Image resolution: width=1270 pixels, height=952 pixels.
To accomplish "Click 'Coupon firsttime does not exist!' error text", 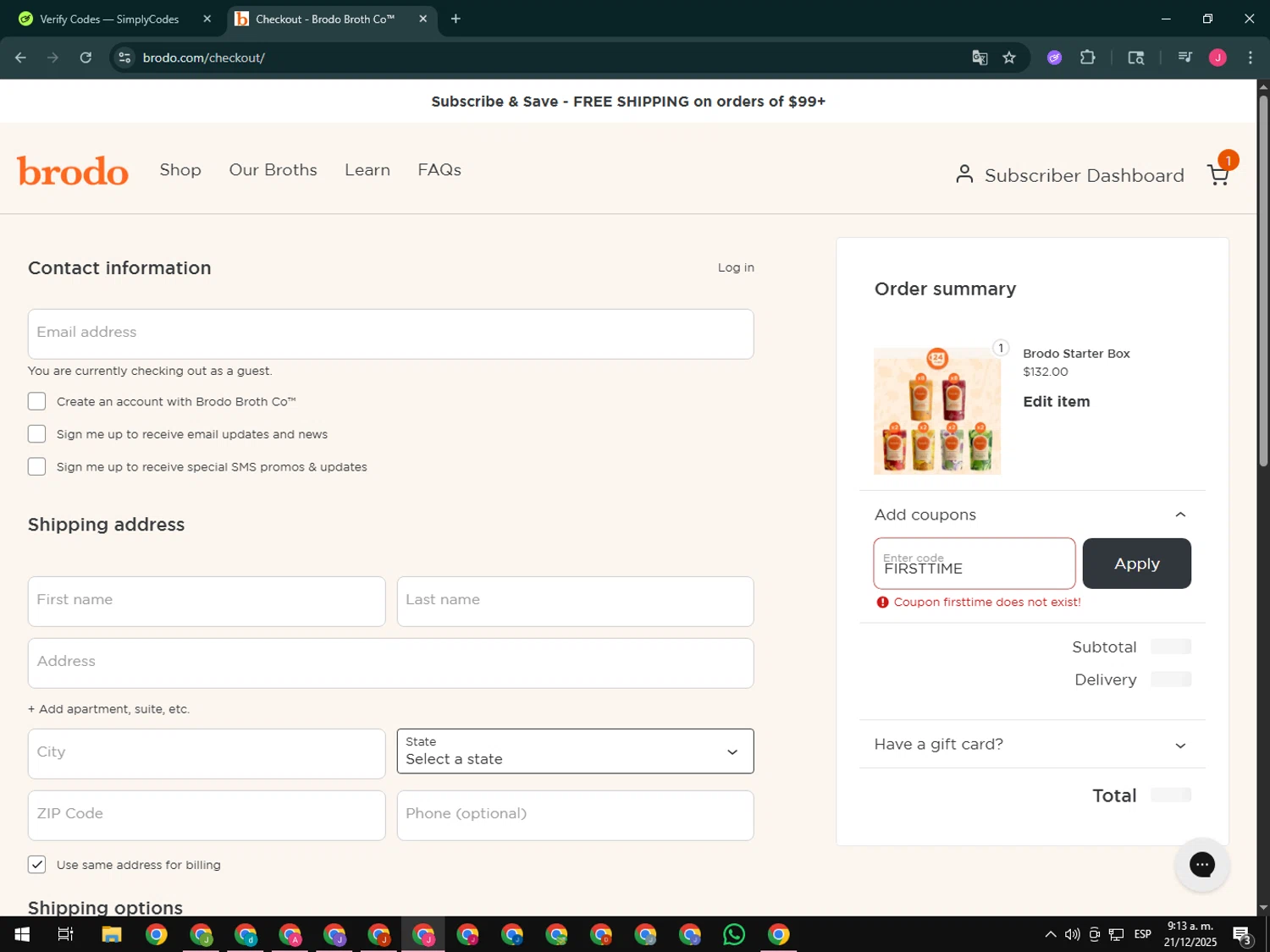I will coord(987,602).
